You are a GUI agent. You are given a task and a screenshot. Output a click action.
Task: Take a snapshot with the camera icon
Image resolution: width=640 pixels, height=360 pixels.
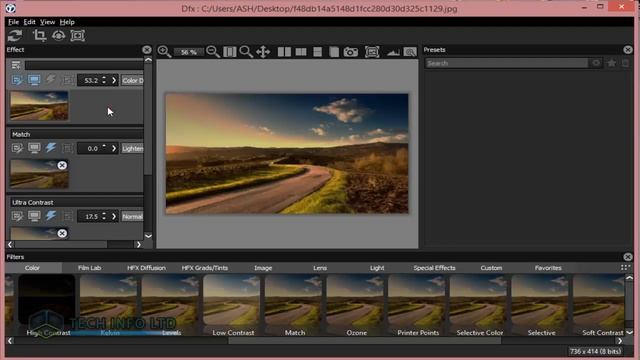point(351,52)
